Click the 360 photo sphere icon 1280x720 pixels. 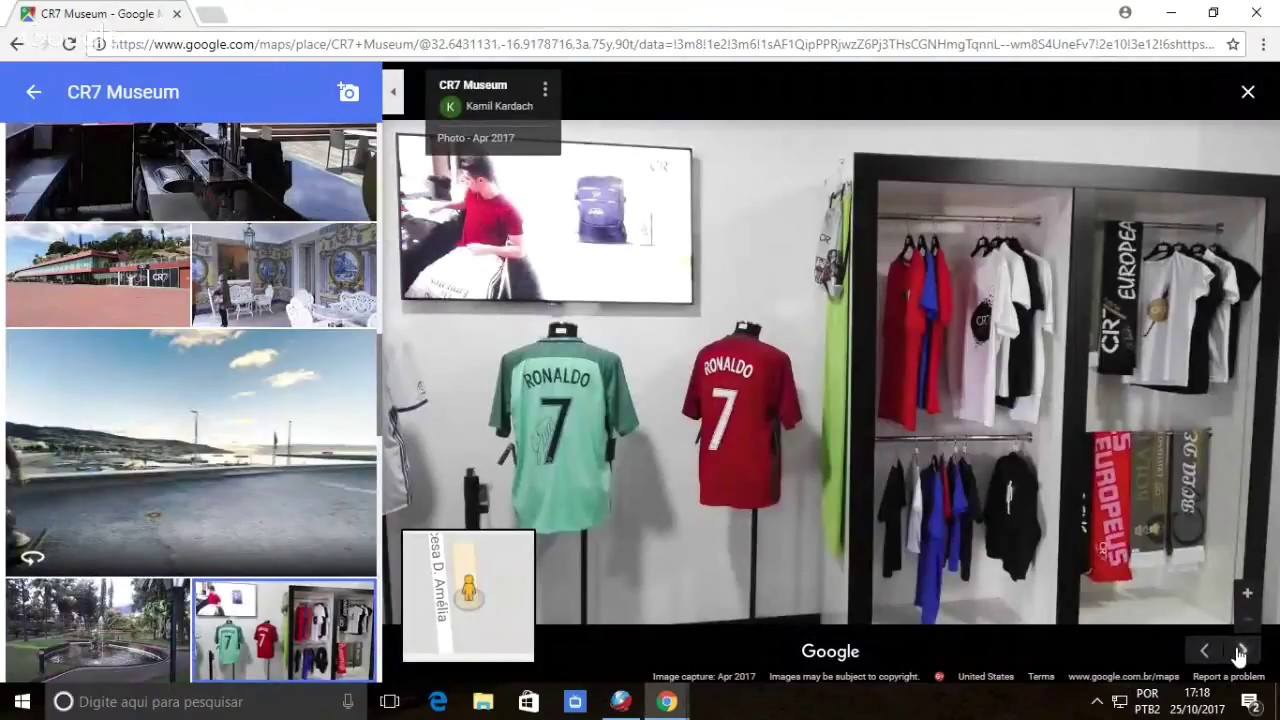32,558
